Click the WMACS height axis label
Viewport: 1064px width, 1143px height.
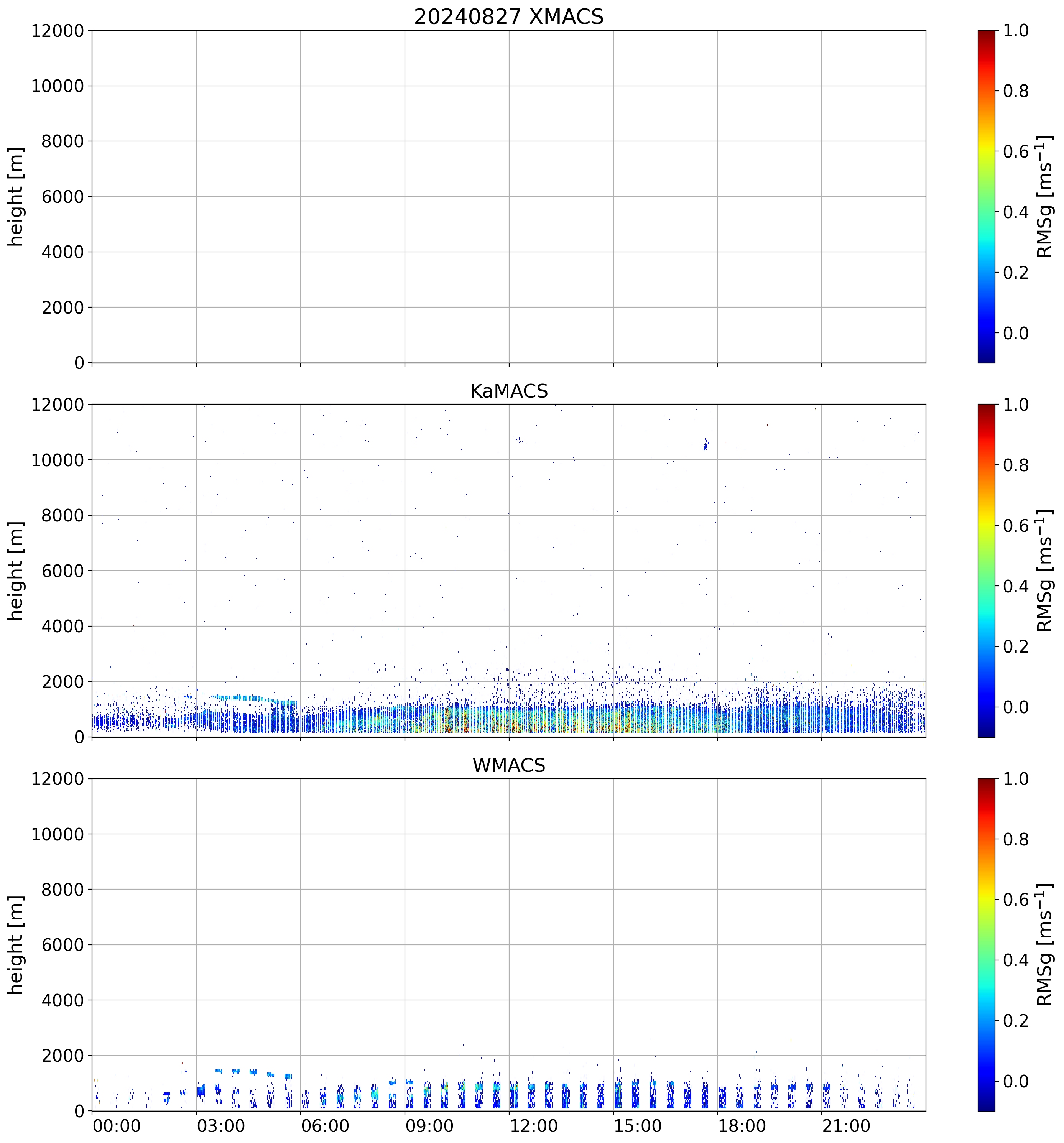tap(15, 945)
